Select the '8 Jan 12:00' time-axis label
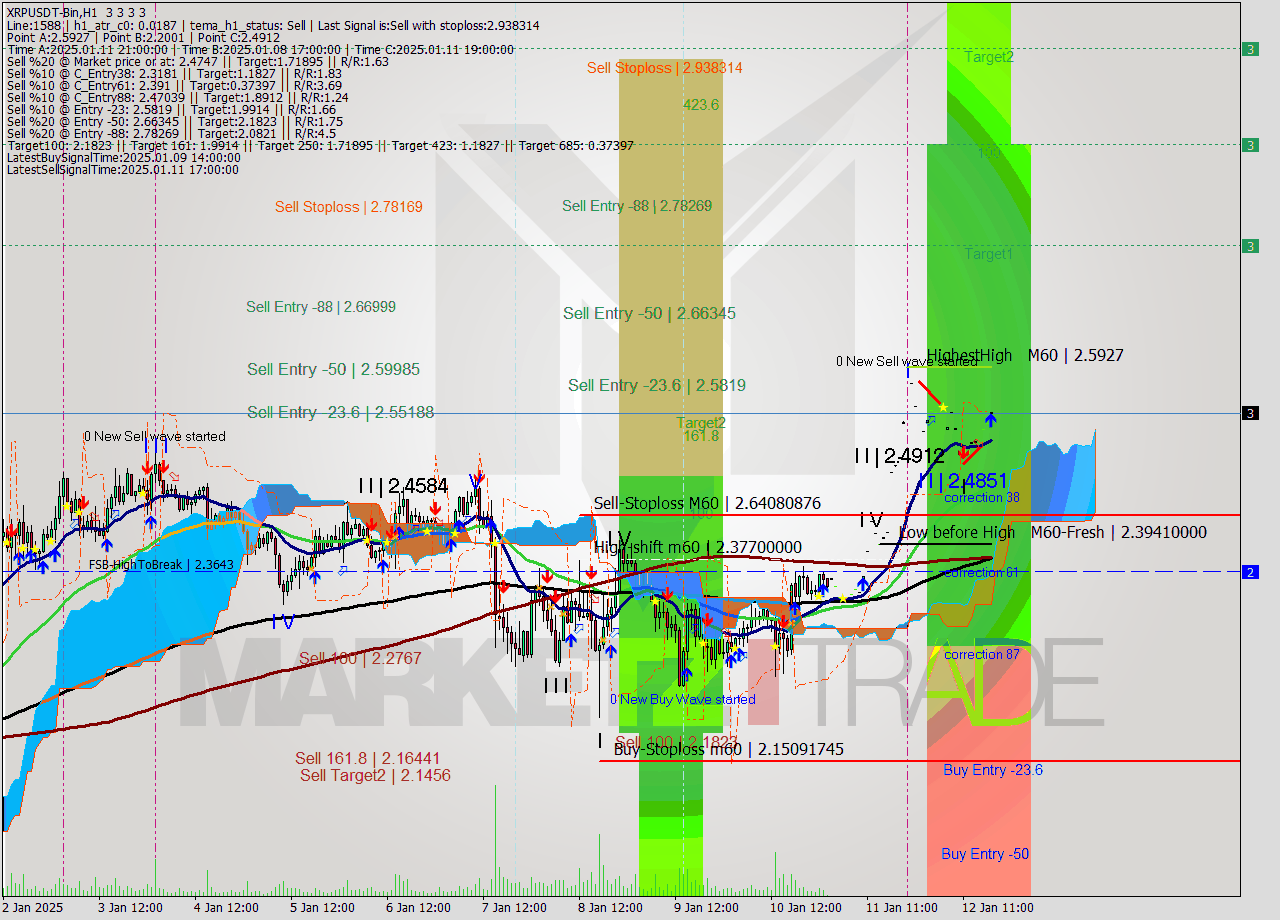1280x920 pixels. (610, 907)
